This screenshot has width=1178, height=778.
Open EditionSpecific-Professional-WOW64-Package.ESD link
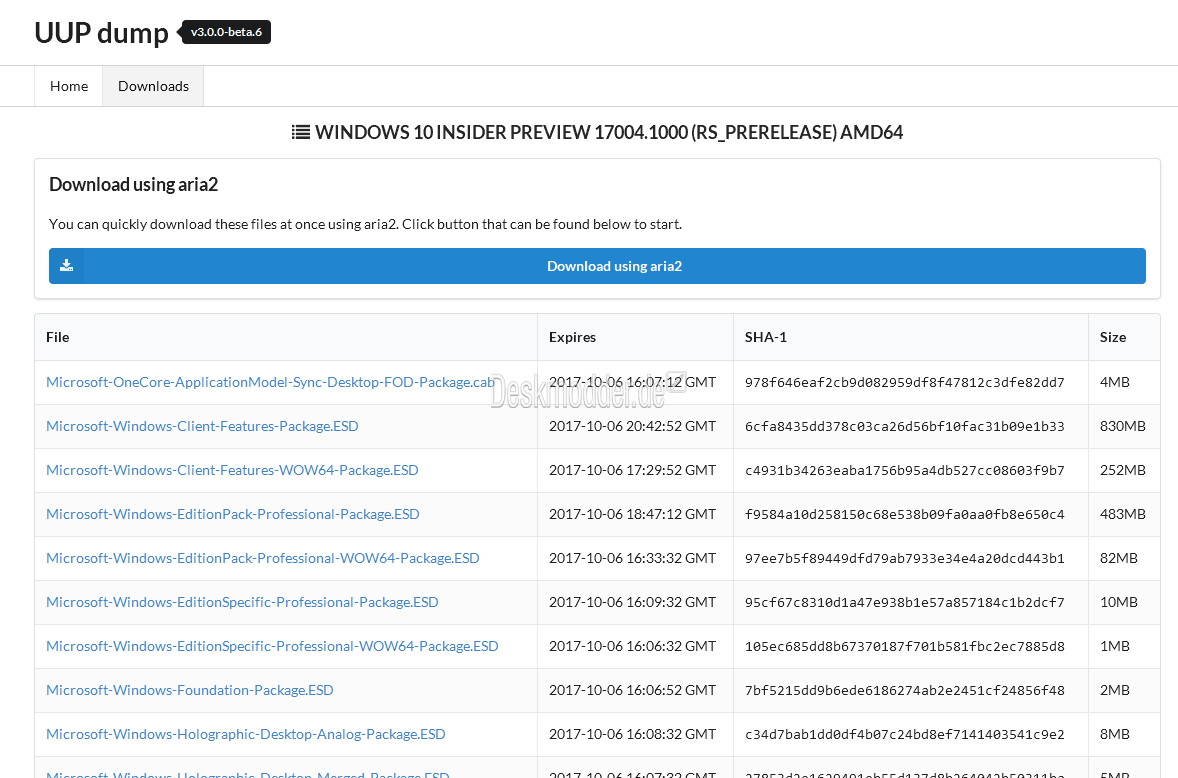(x=272, y=646)
